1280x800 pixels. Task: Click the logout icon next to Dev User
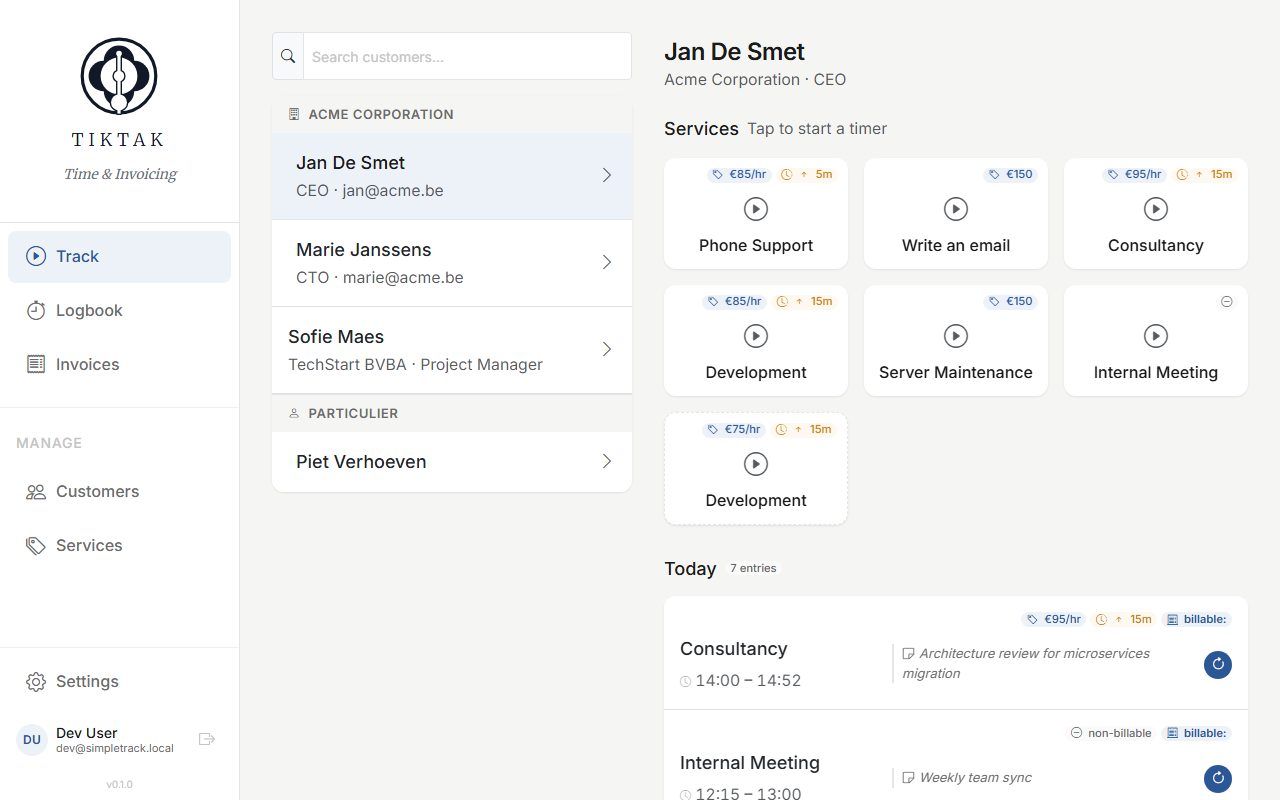207,738
